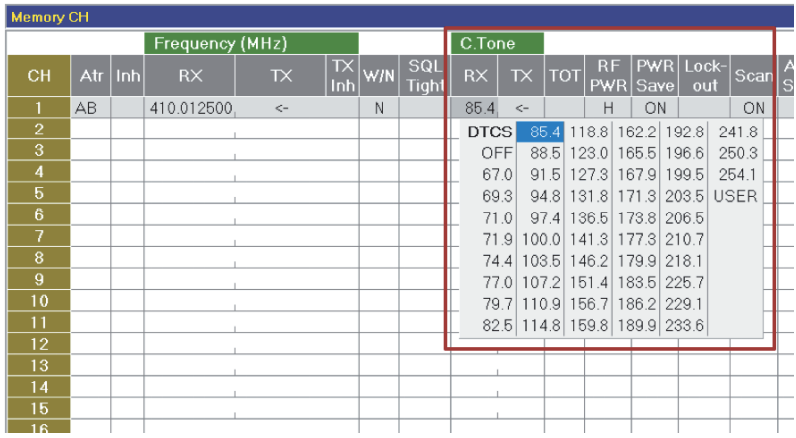Toggle PWR Save ON cell for channel 1

coord(655,108)
